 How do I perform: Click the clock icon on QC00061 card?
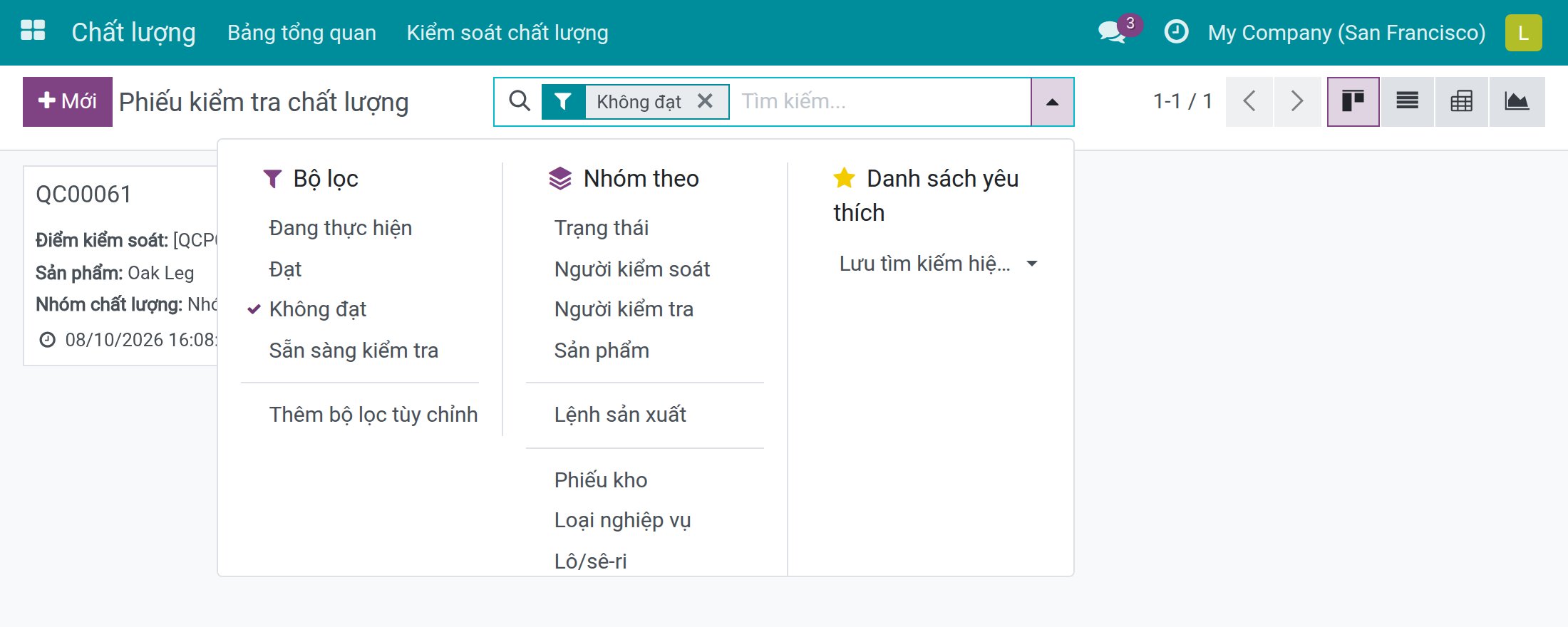(x=47, y=340)
